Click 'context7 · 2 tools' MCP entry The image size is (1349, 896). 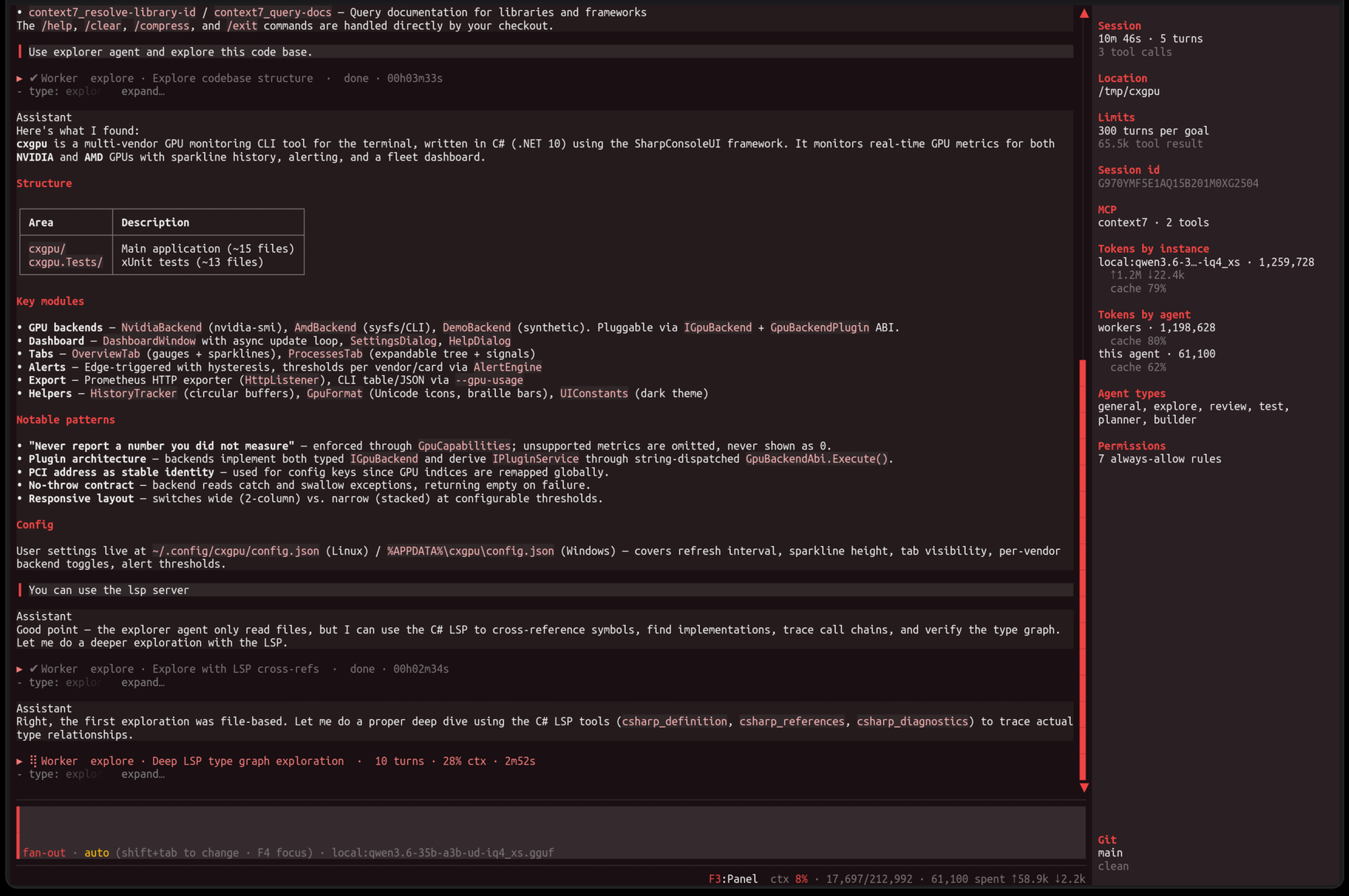click(x=1154, y=222)
